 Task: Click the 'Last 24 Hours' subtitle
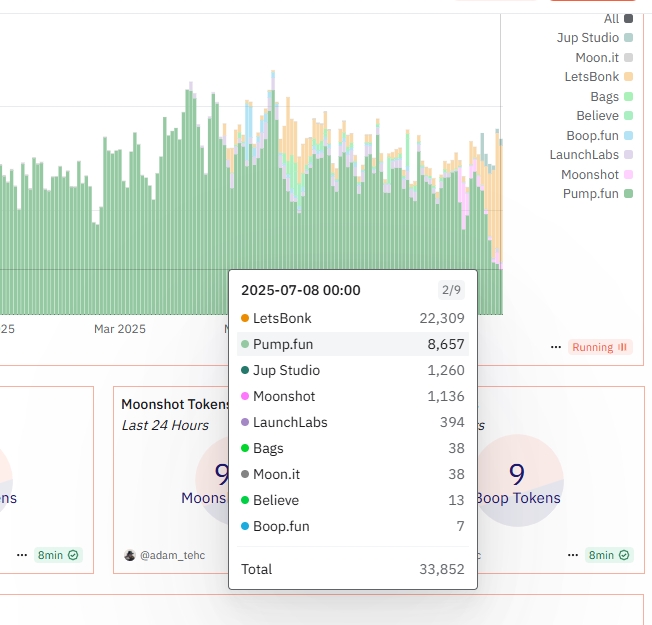click(165, 425)
